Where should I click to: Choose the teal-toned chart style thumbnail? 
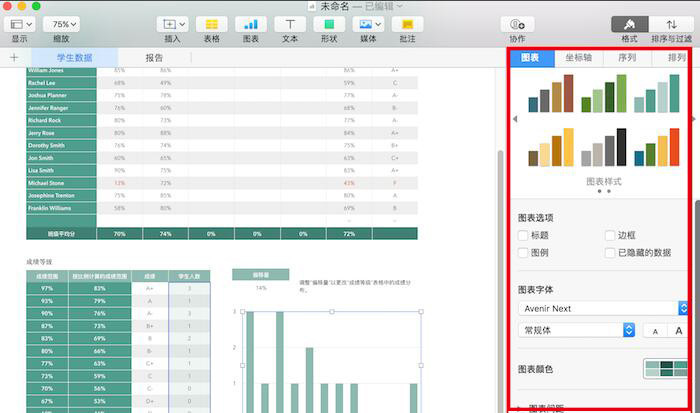tap(657, 93)
